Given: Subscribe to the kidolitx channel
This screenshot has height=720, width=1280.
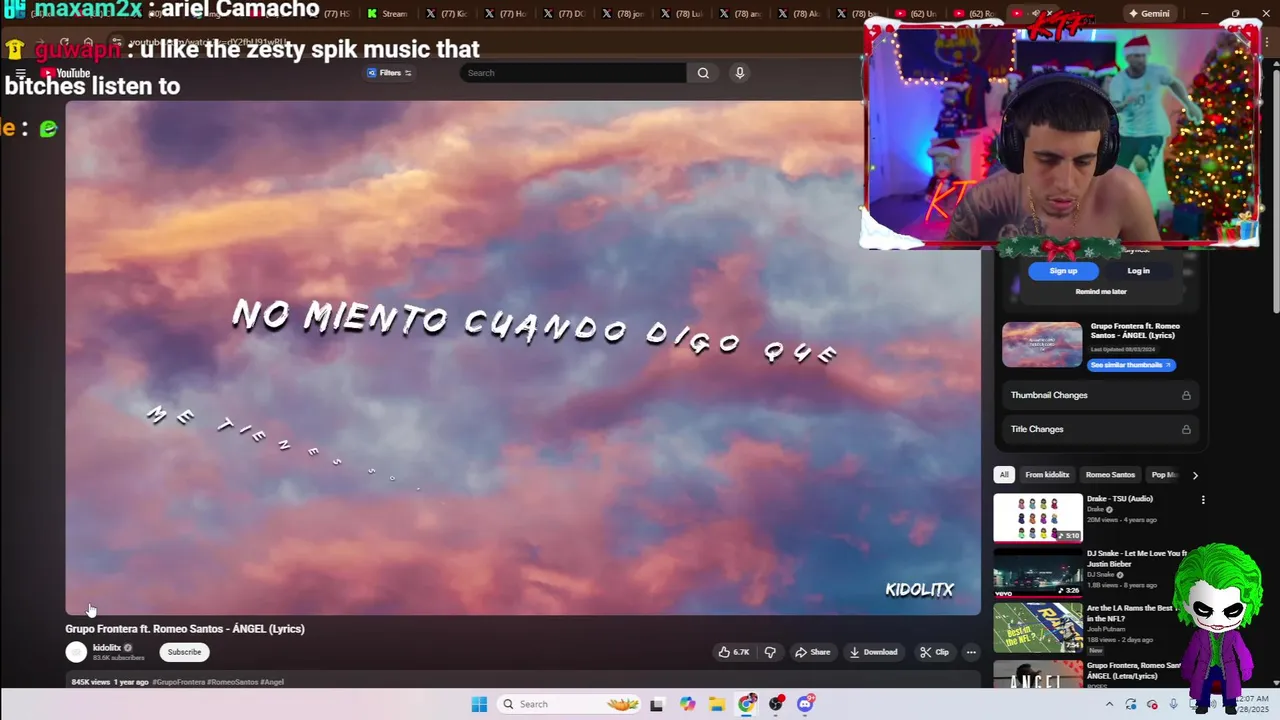Looking at the screenshot, I should [x=184, y=652].
